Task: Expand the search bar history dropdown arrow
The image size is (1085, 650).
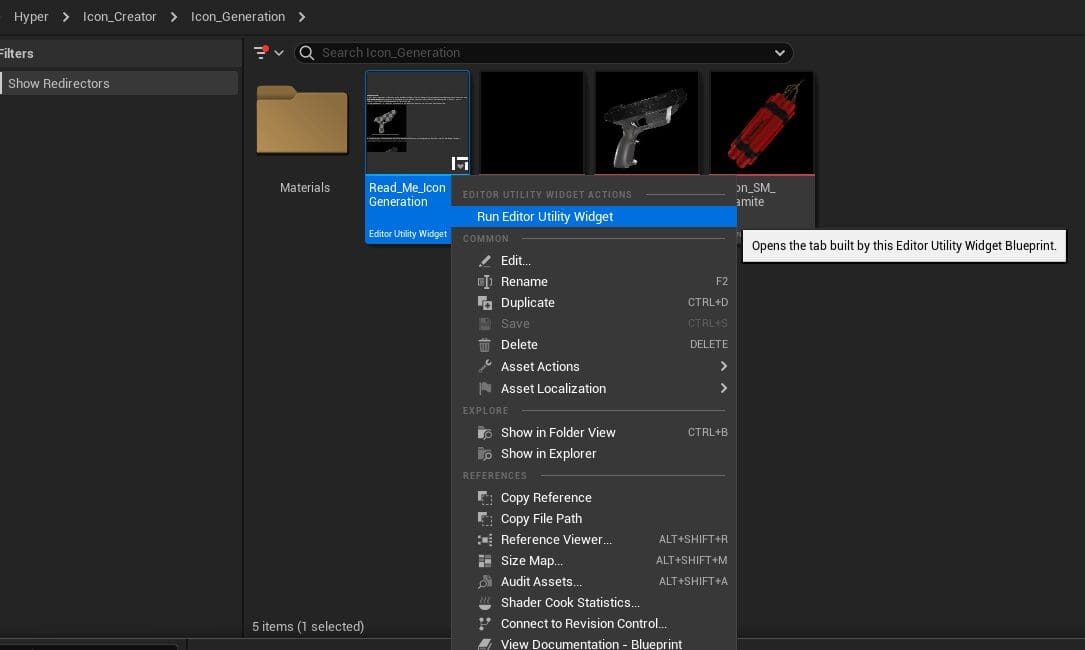Action: 780,53
